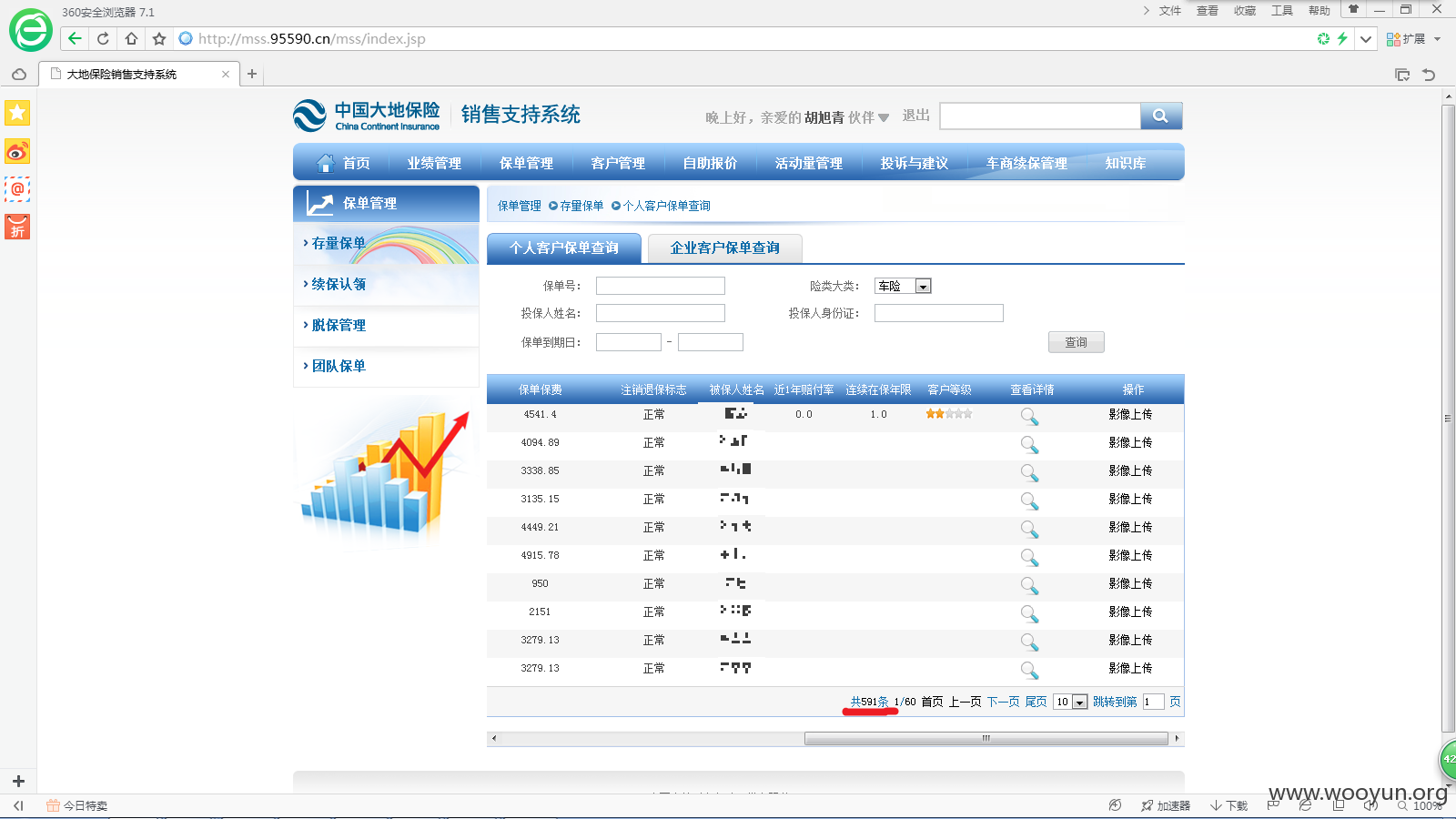Jump to 尾页 last page link
Screen dimensions: 1456x819
click(1036, 702)
